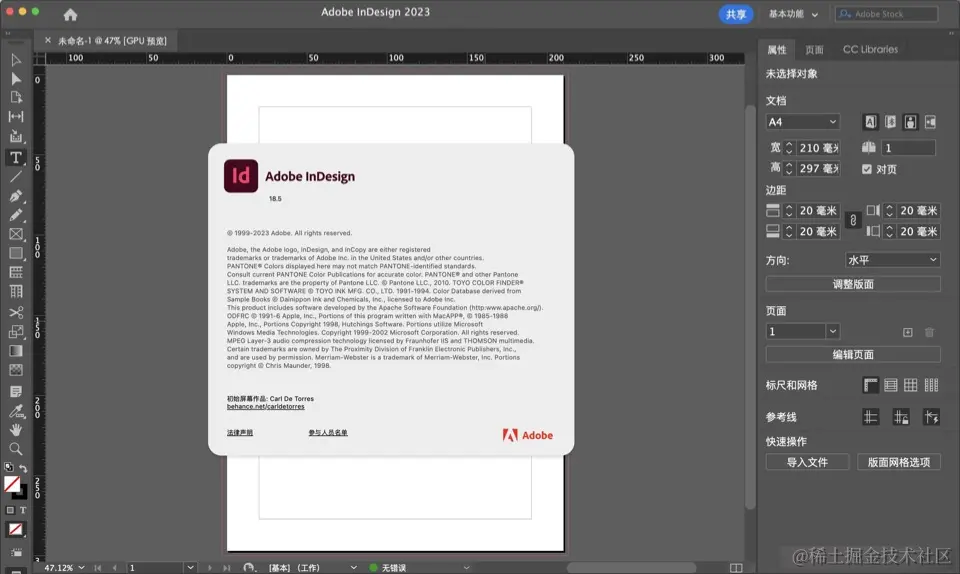The width and height of the screenshot is (960, 574).
Task: Select the Direct Selection tool
Action: [x=16, y=79]
